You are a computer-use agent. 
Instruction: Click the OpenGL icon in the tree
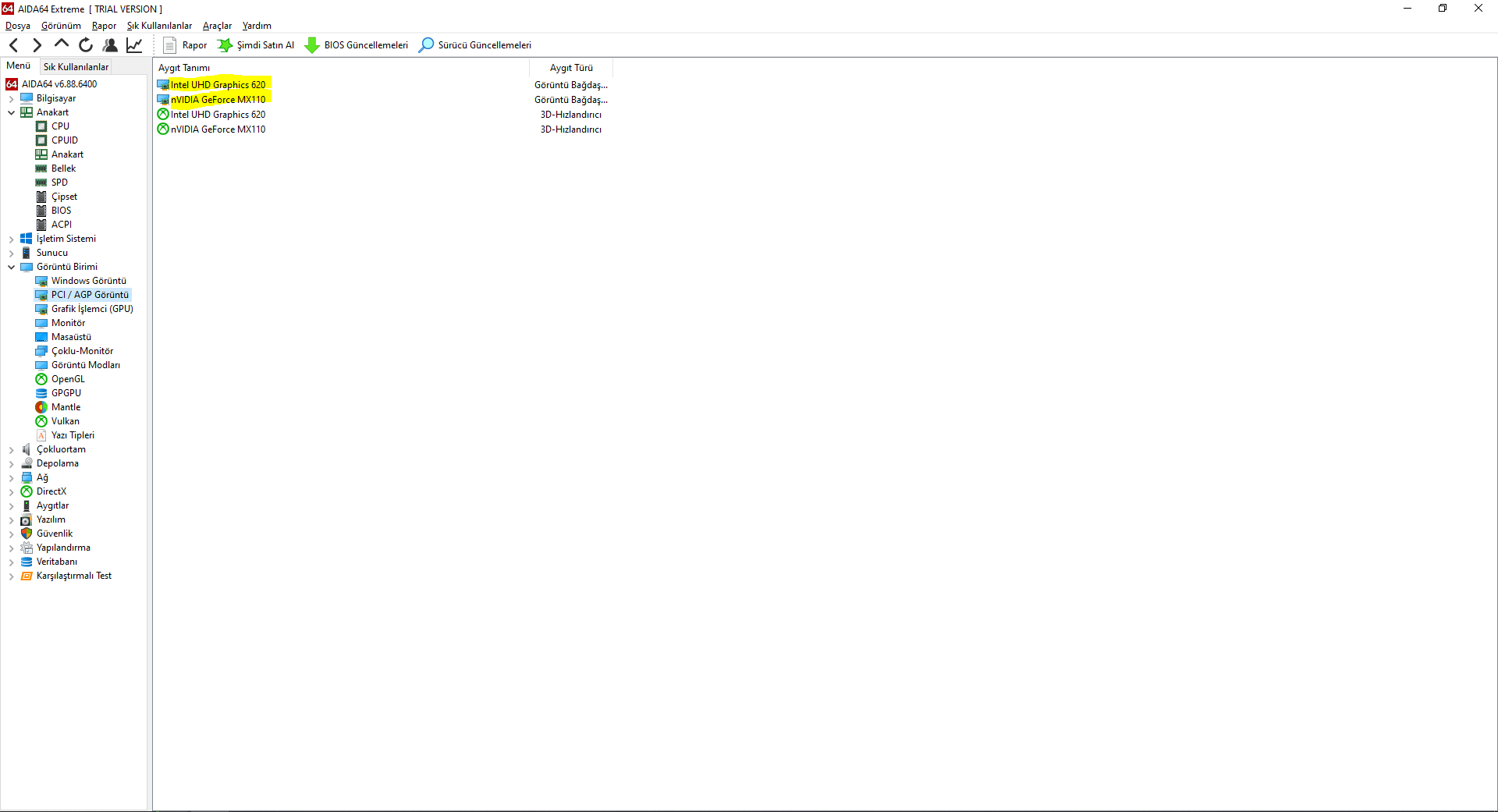41,379
